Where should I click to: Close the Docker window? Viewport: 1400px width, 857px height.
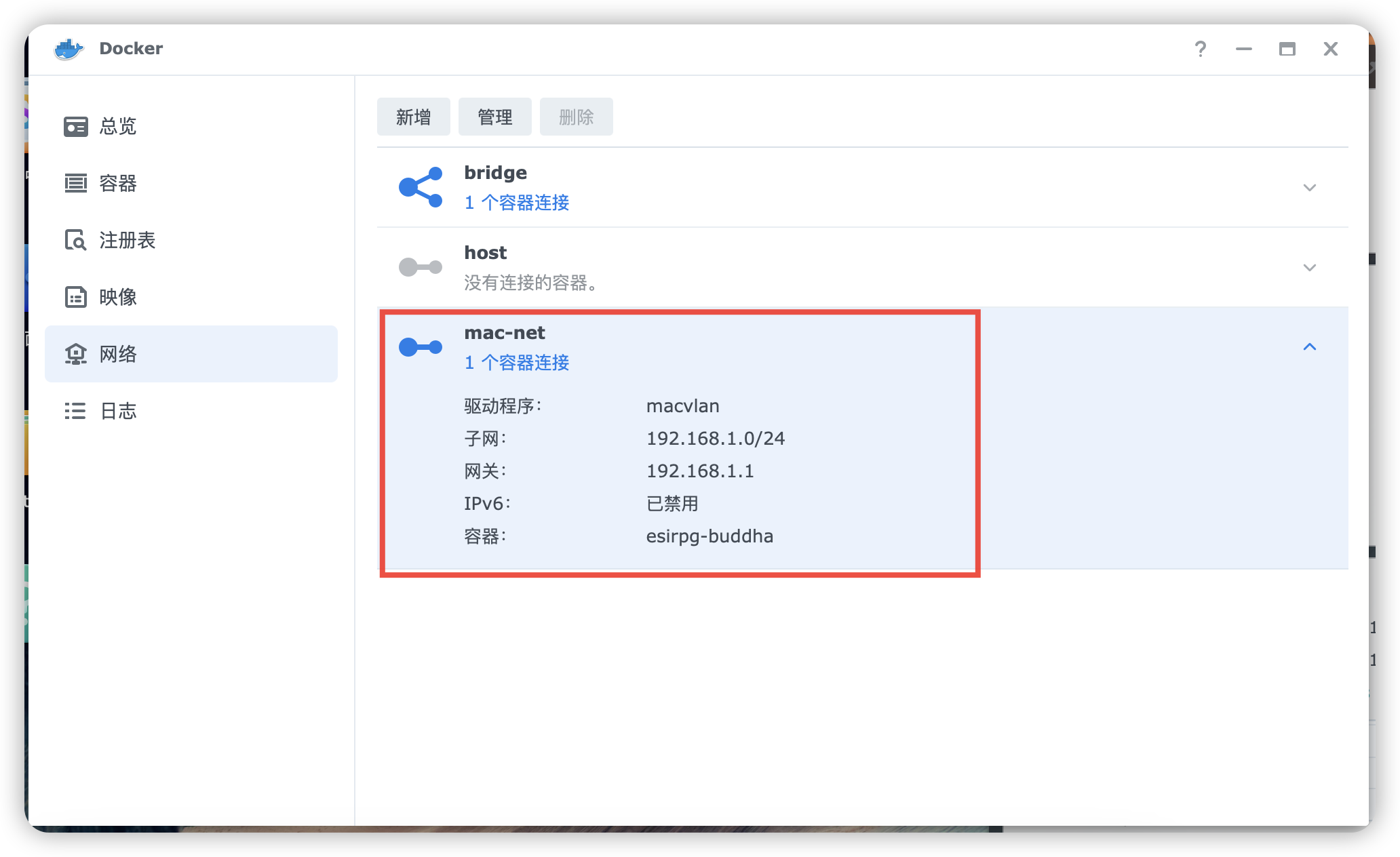point(1331,49)
